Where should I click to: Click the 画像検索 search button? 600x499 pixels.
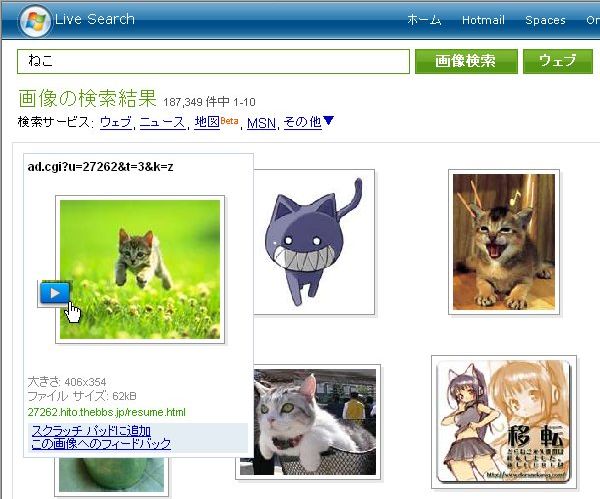466,61
